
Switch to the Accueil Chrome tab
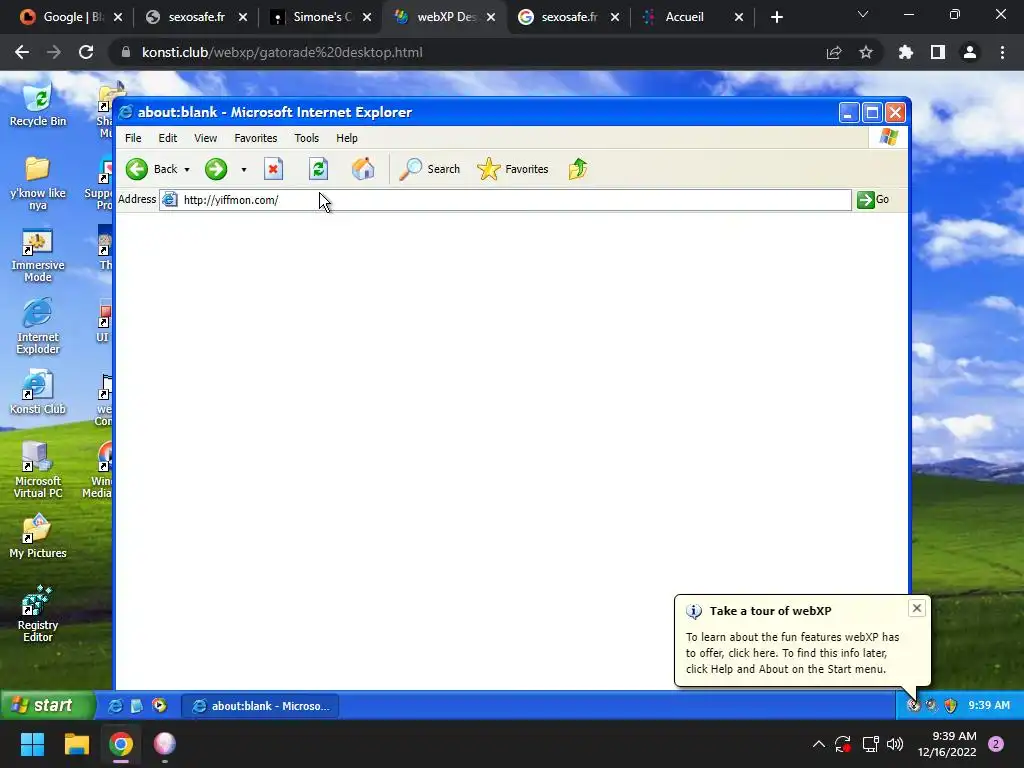pyautogui.click(x=692, y=17)
